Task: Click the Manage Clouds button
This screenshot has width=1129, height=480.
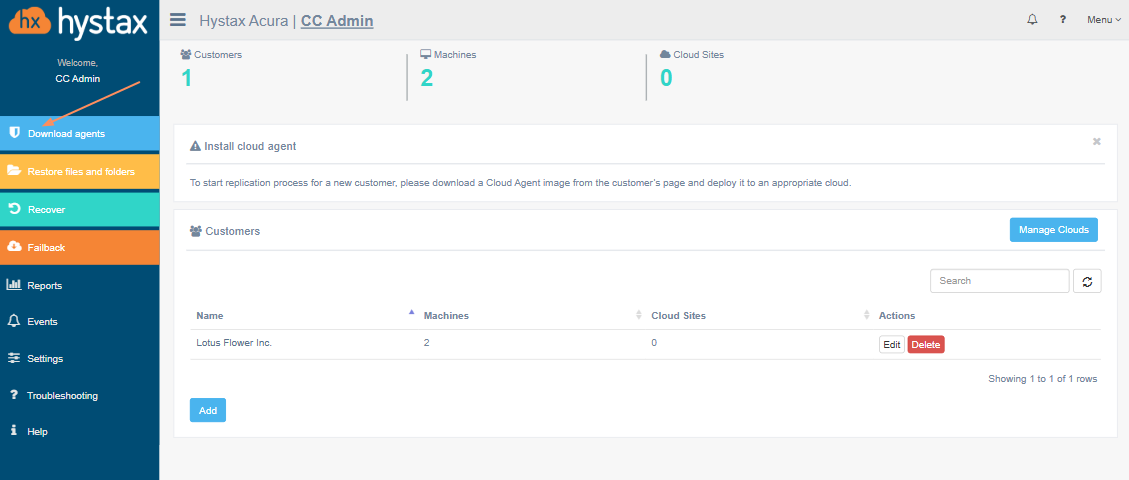Action: tap(1053, 230)
